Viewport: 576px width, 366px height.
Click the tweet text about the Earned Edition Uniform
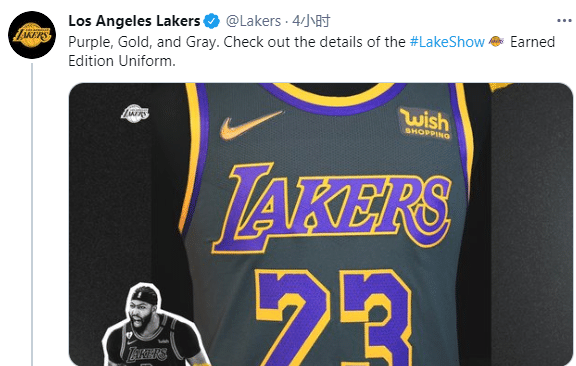(312, 51)
